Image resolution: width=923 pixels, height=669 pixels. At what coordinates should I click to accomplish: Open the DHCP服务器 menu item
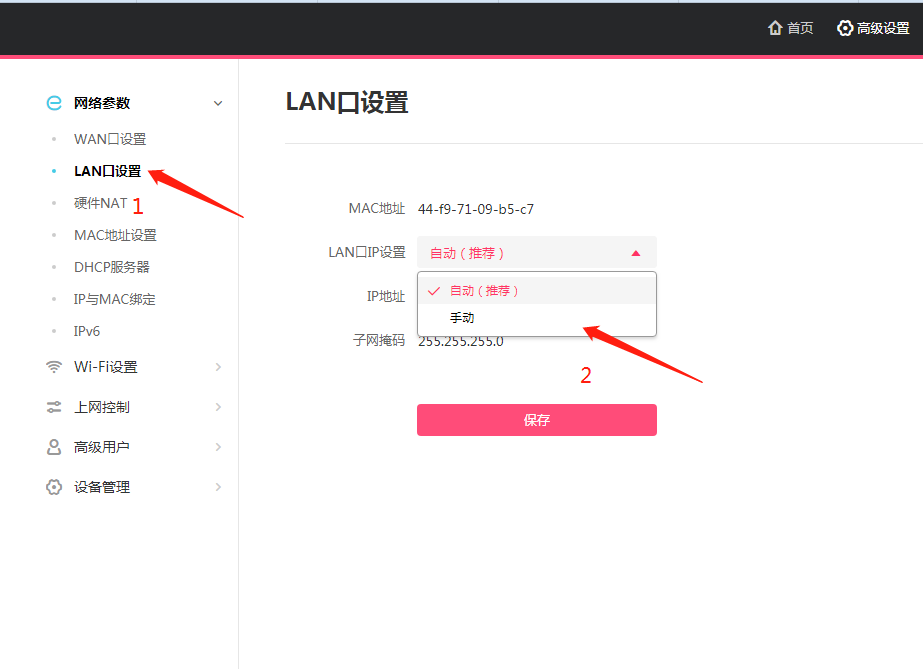pyautogui.click(x=112, y=267)
